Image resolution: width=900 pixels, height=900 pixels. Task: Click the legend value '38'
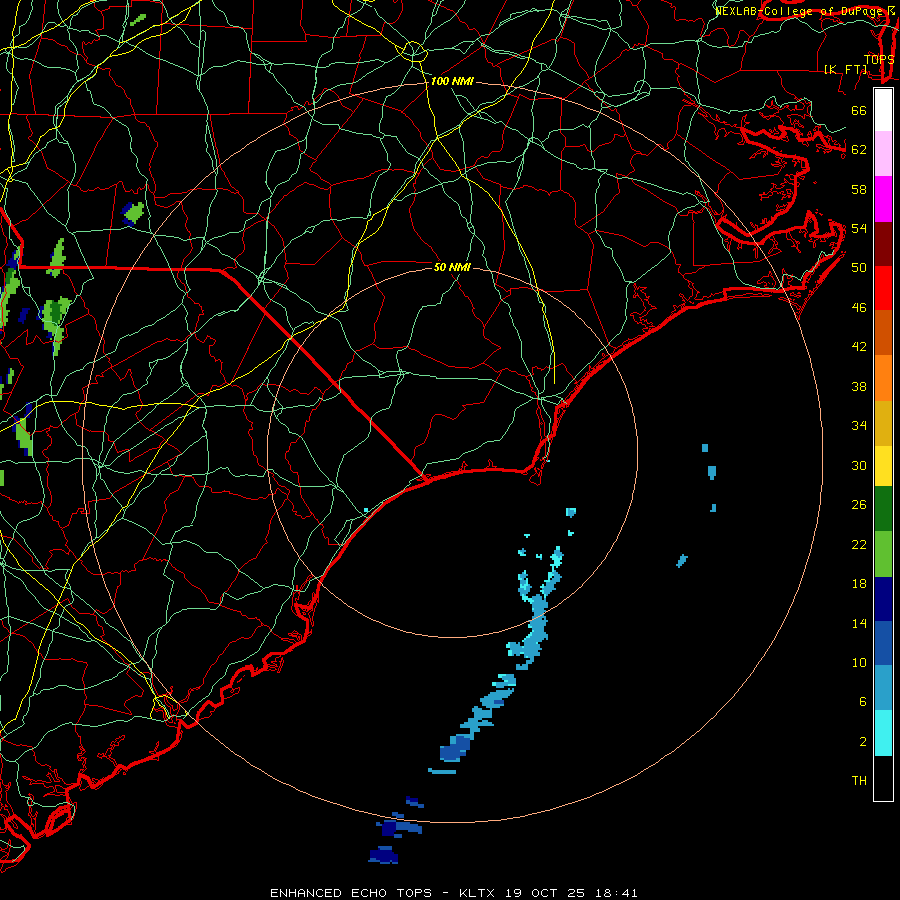coord(859,387)
